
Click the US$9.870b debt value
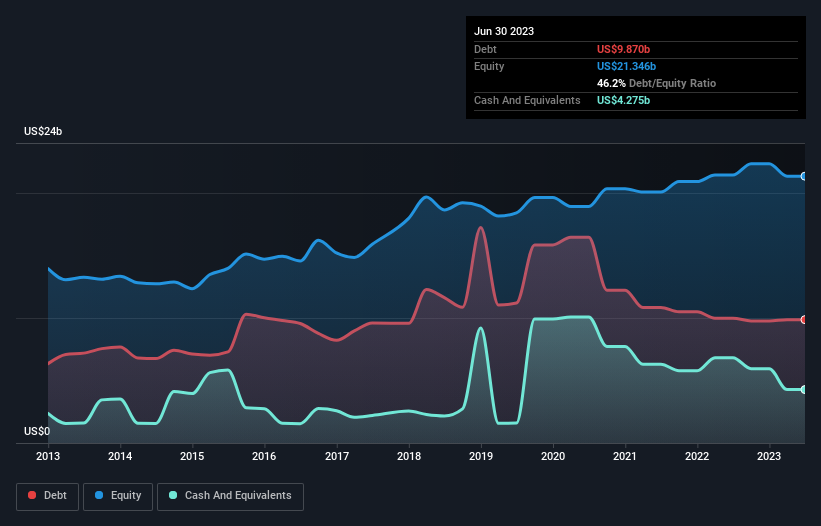[623, 49]
